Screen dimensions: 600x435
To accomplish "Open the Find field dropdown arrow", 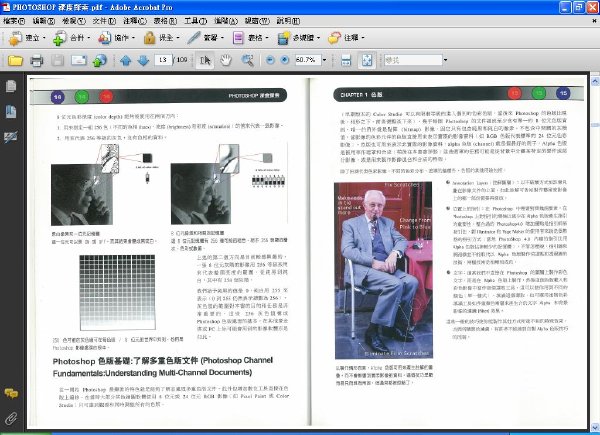I will (x=445, y=60).
